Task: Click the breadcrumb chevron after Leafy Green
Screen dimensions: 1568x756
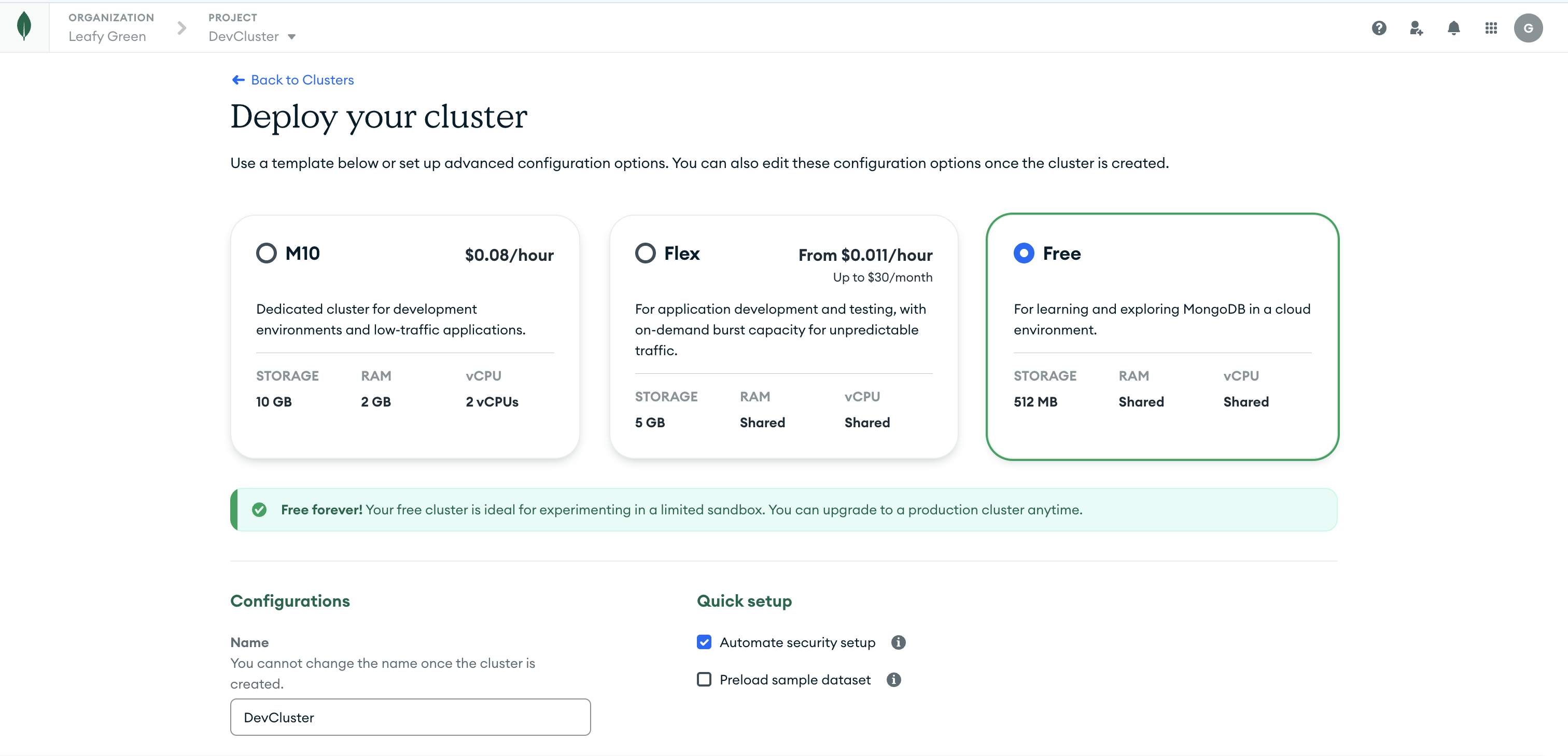Action: tap(181, 28)
